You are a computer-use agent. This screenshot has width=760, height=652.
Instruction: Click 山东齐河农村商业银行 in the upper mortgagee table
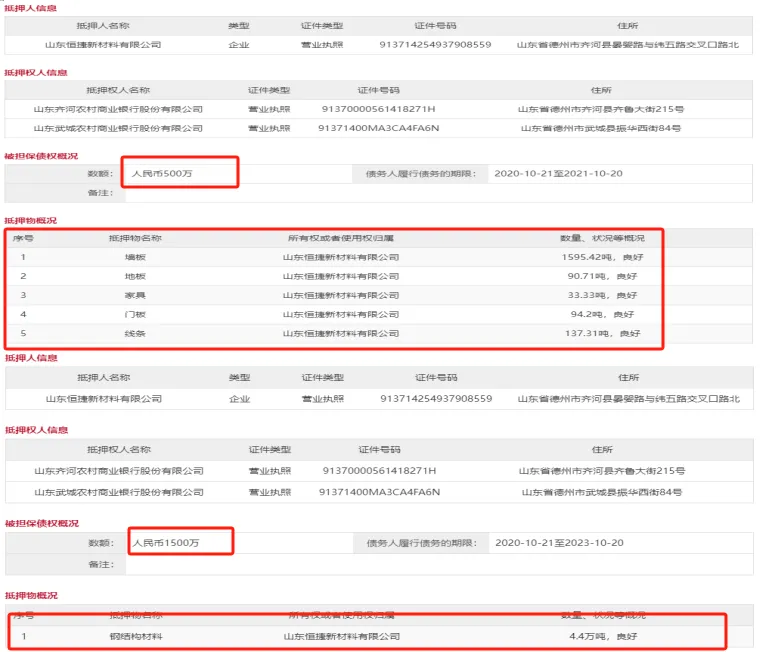point(118,110)
